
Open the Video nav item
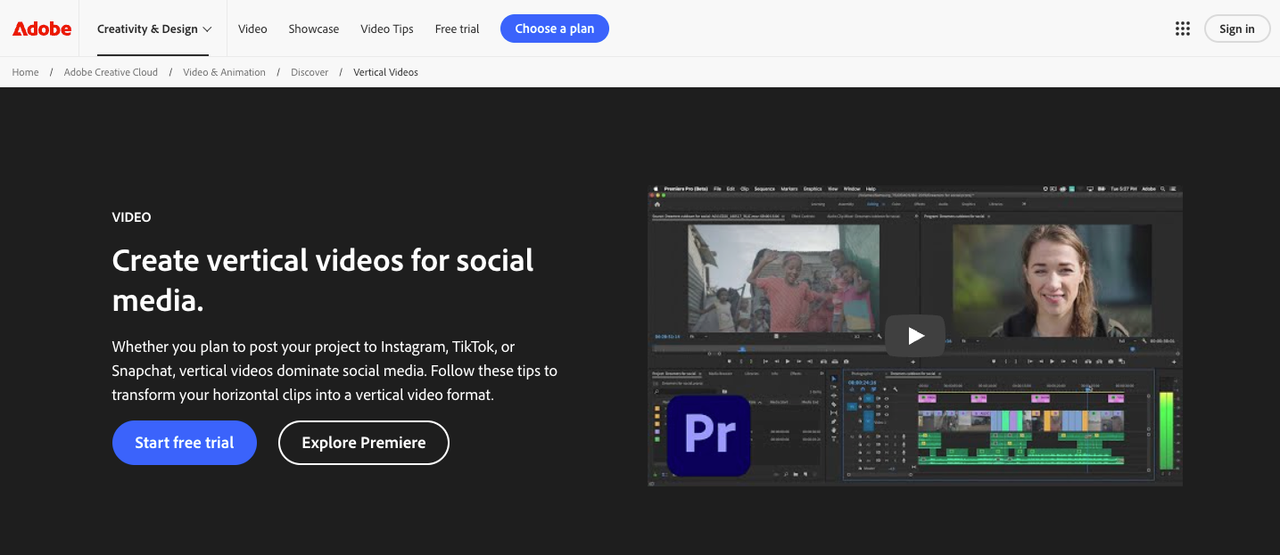(x=253, y=29)
